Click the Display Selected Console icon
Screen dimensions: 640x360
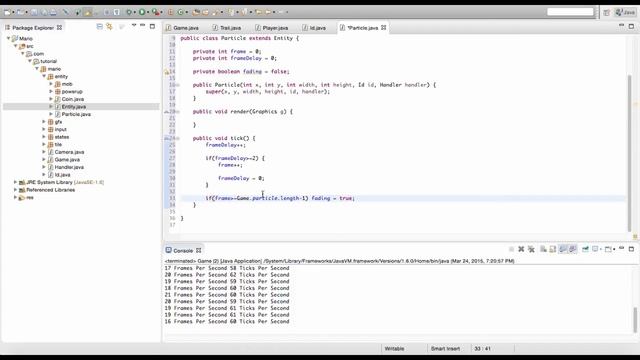pos(596,249)
